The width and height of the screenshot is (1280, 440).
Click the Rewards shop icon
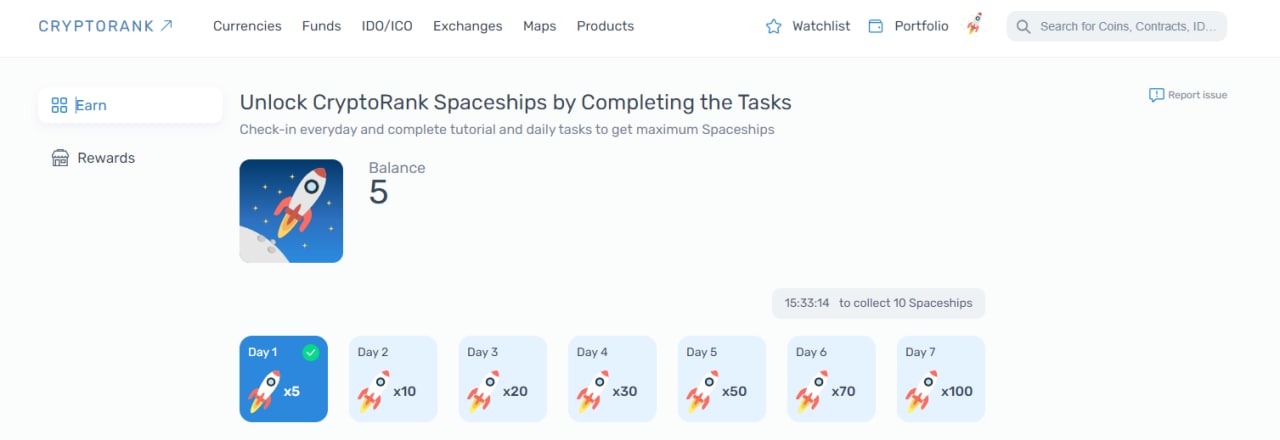60,158
